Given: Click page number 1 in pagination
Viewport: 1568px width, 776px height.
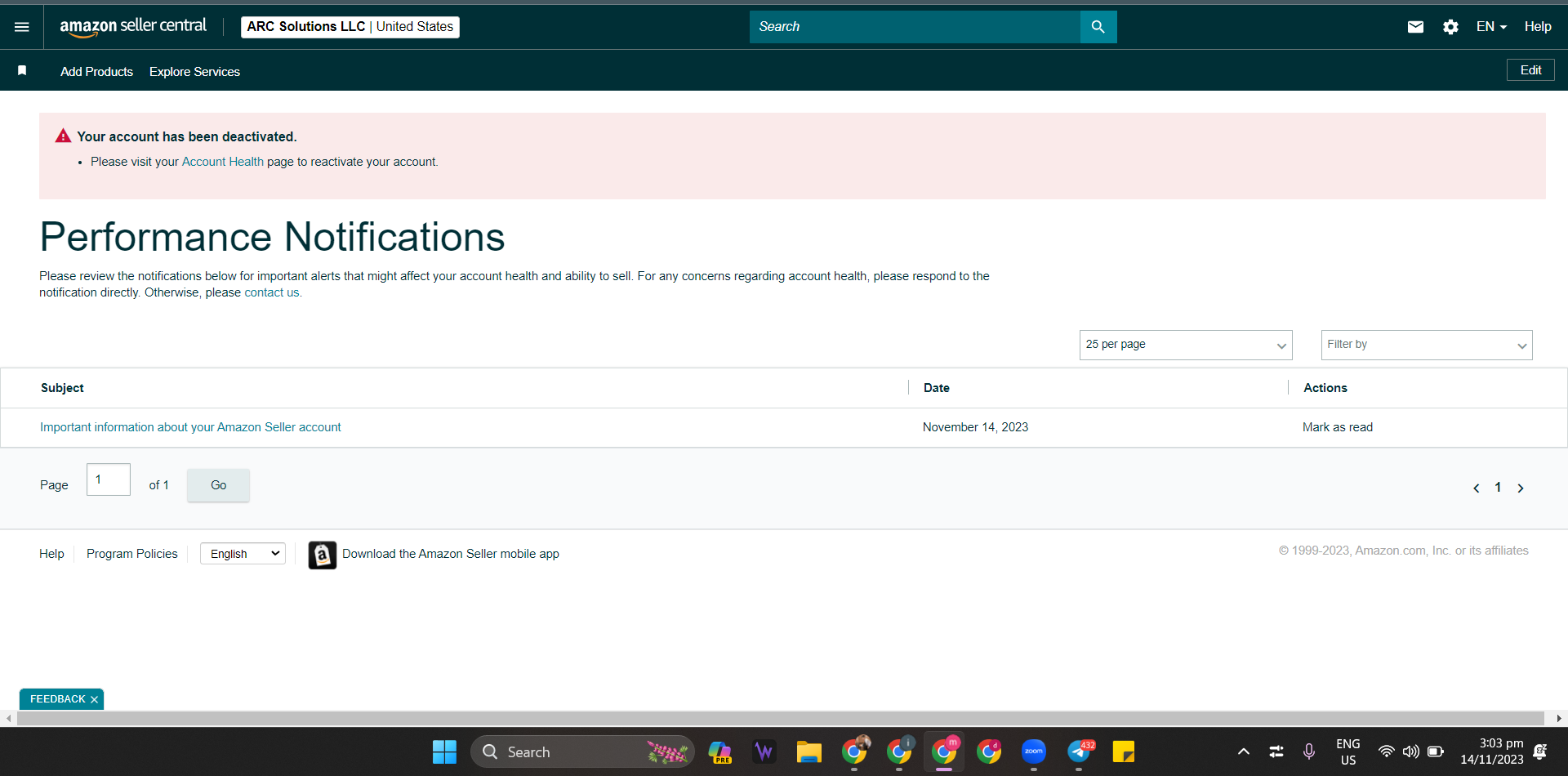Looking at the screenshot, I should [1498, 488].
